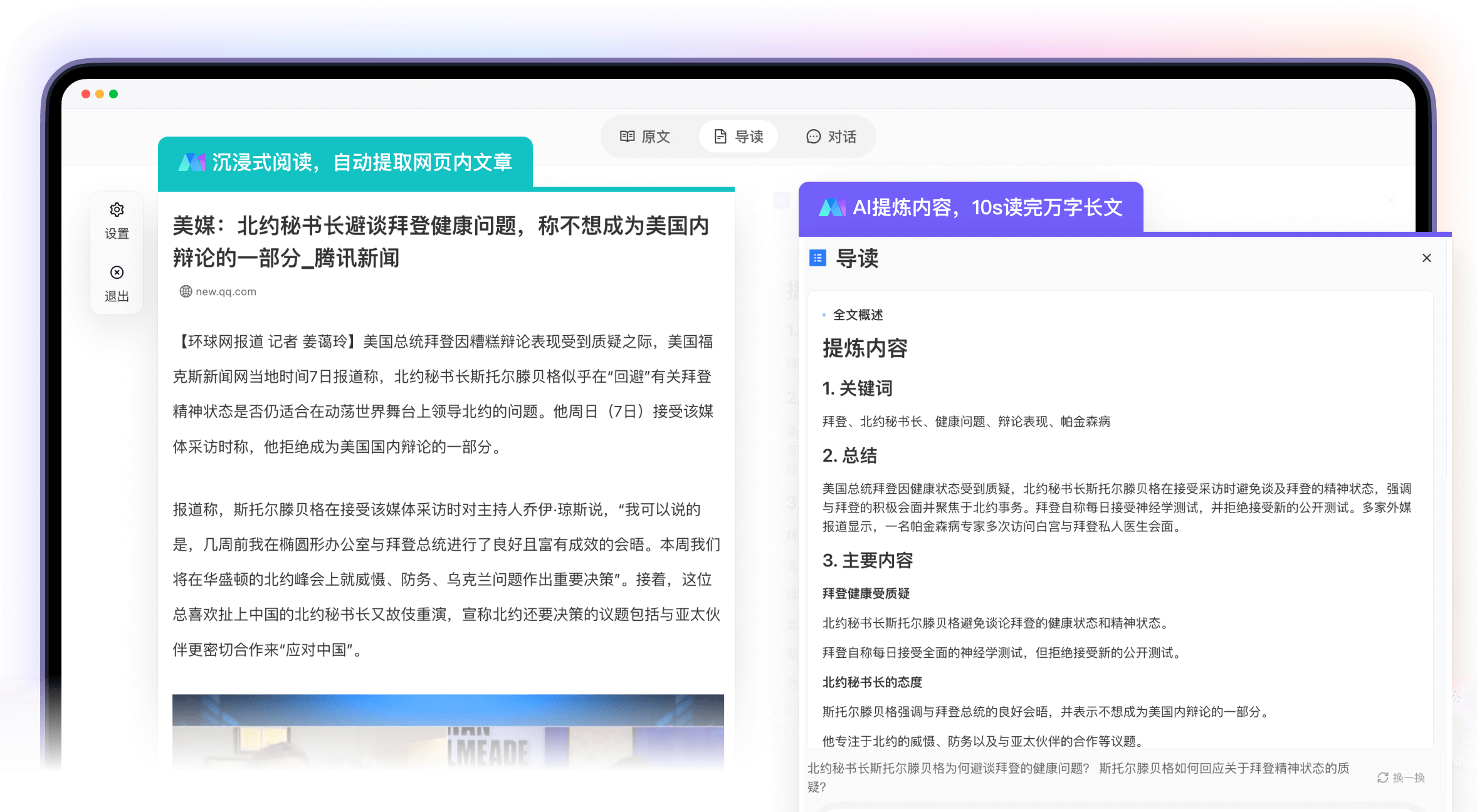Viewport: 1477px width, 812px height.
Task: Click the book icon on the 原文 tab
Action: [x=628, y=136]
